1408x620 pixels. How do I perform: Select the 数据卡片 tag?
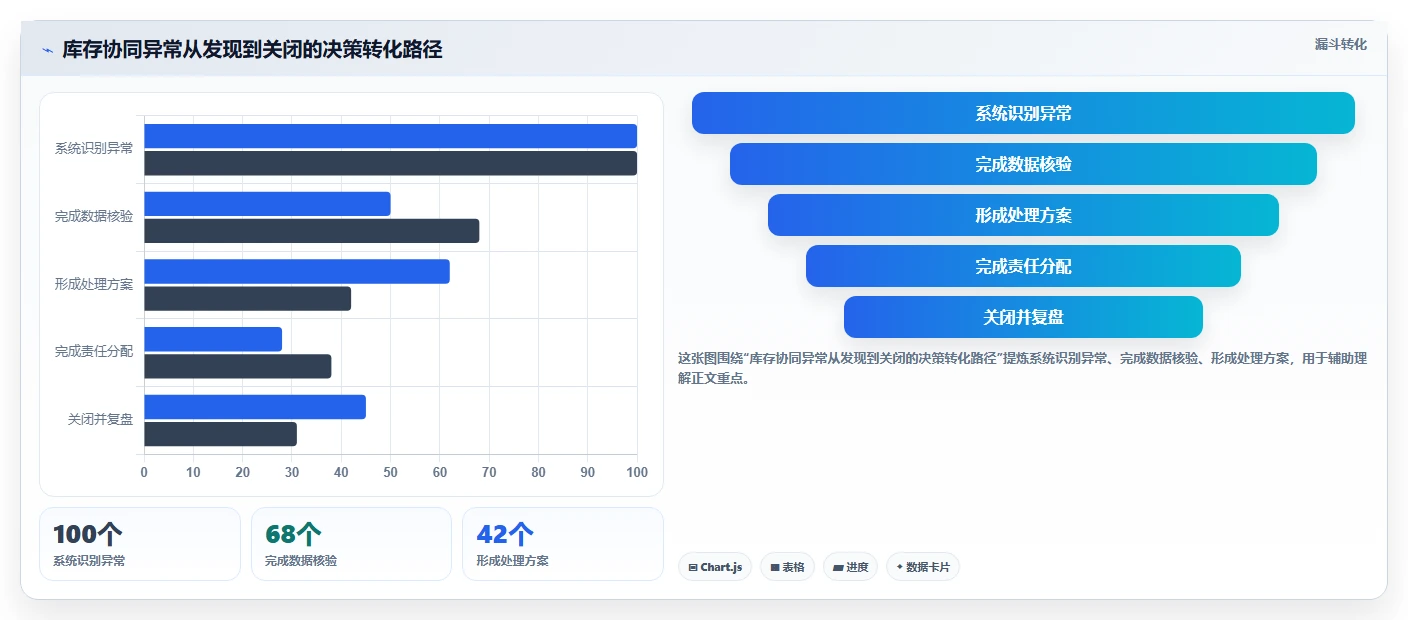click(x=923, y=567)
